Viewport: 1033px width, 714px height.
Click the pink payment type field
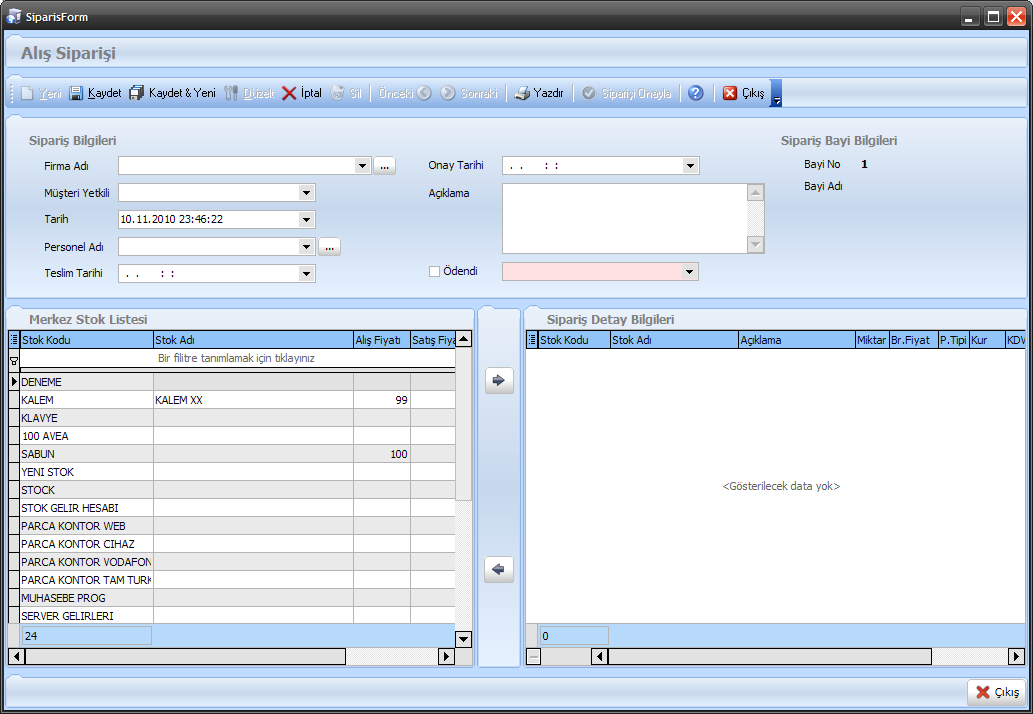(591, 271)
